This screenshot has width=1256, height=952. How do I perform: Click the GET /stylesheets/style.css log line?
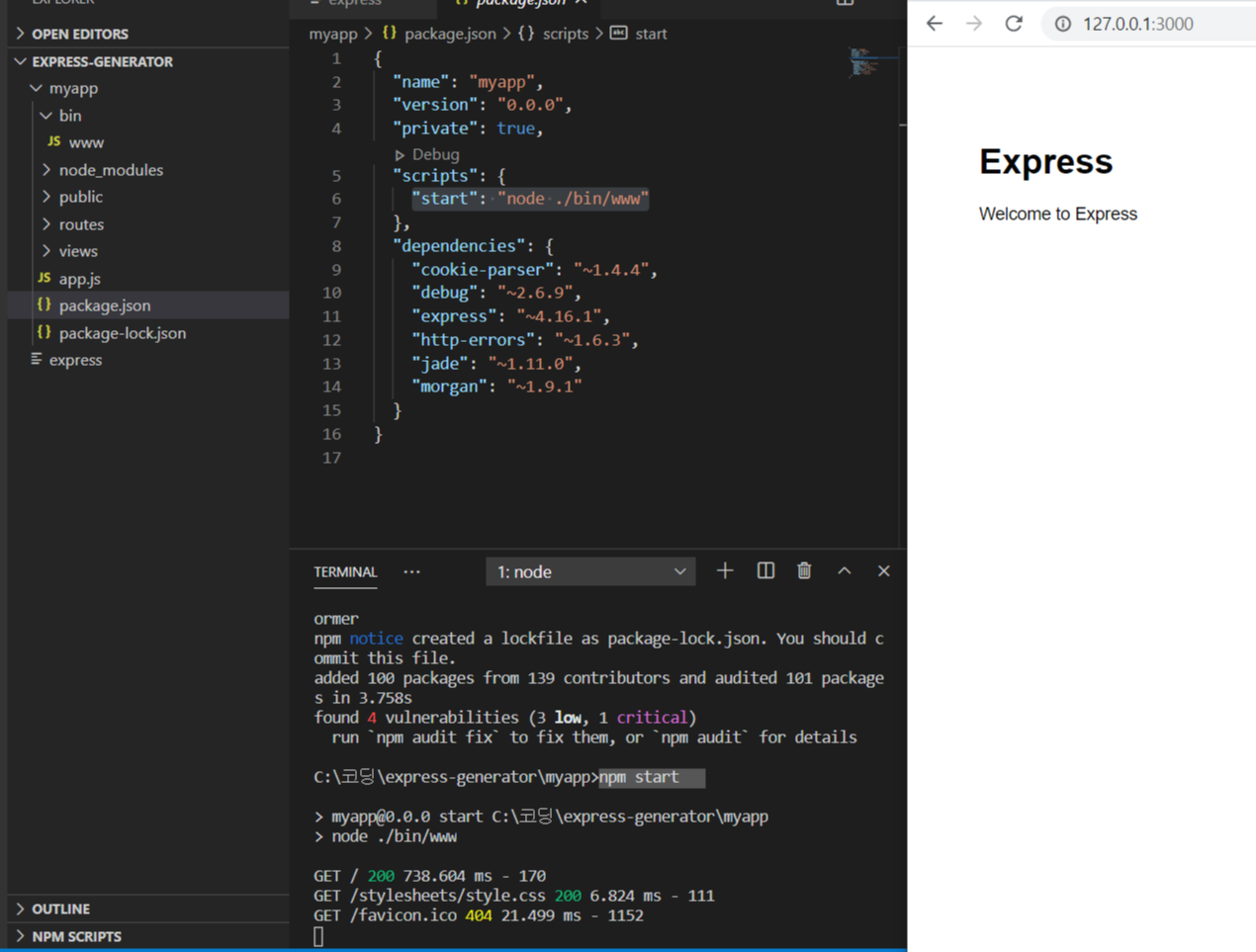(514, 896)
